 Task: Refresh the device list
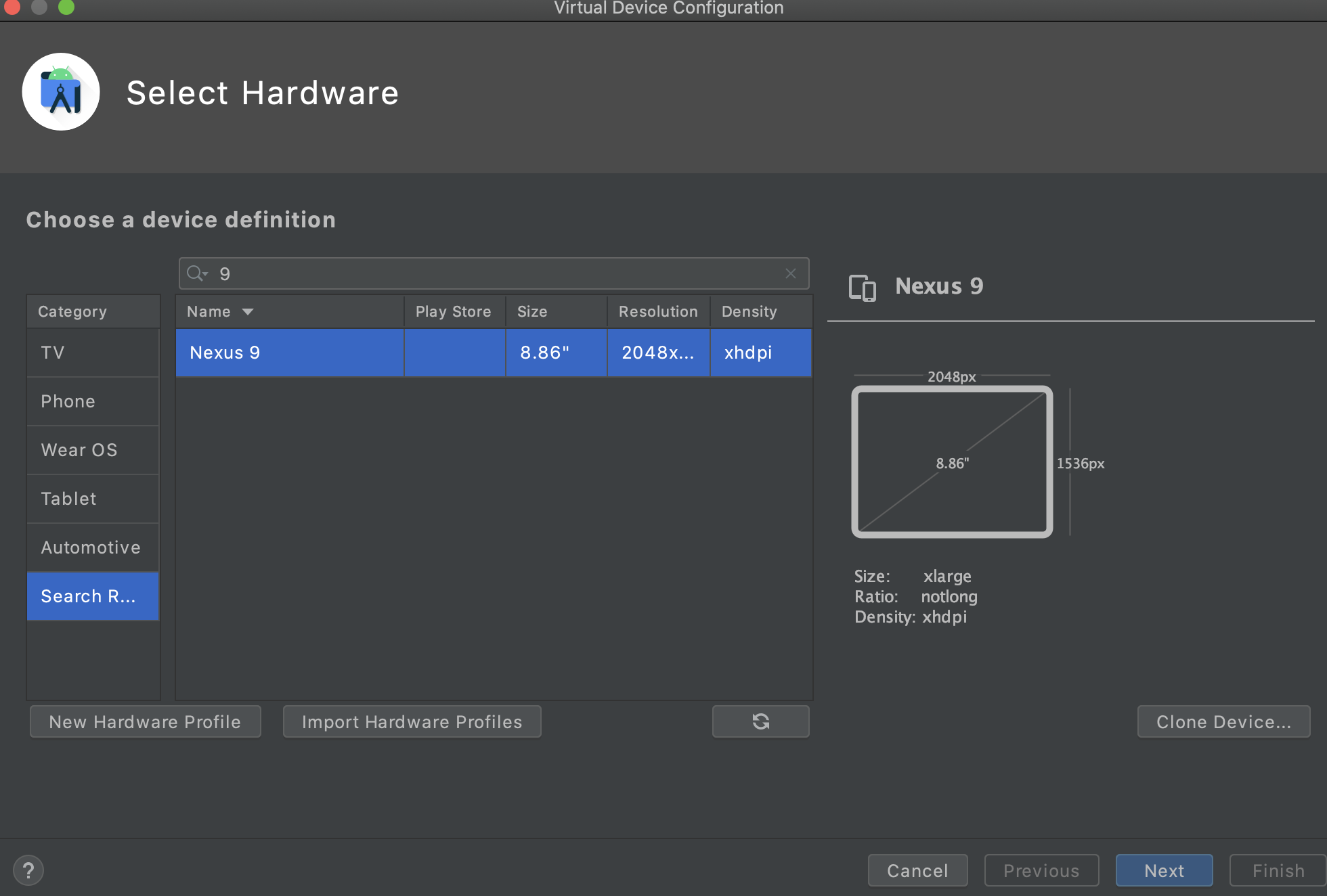[x=760, y=721]
